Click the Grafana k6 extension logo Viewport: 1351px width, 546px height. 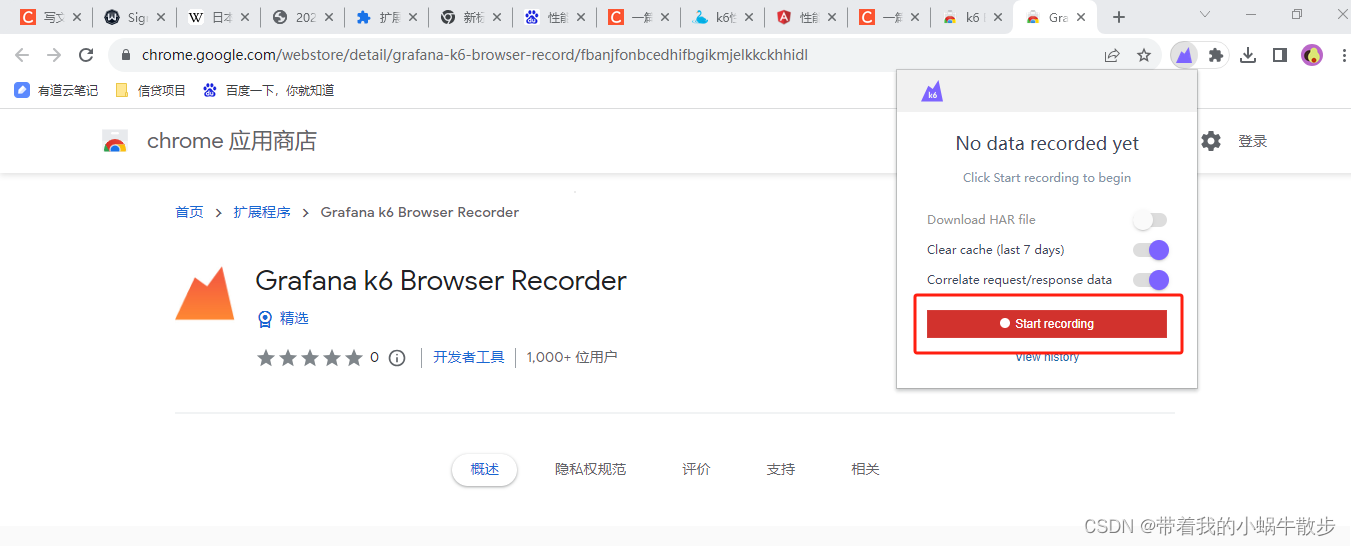click(x=205, y=294)
